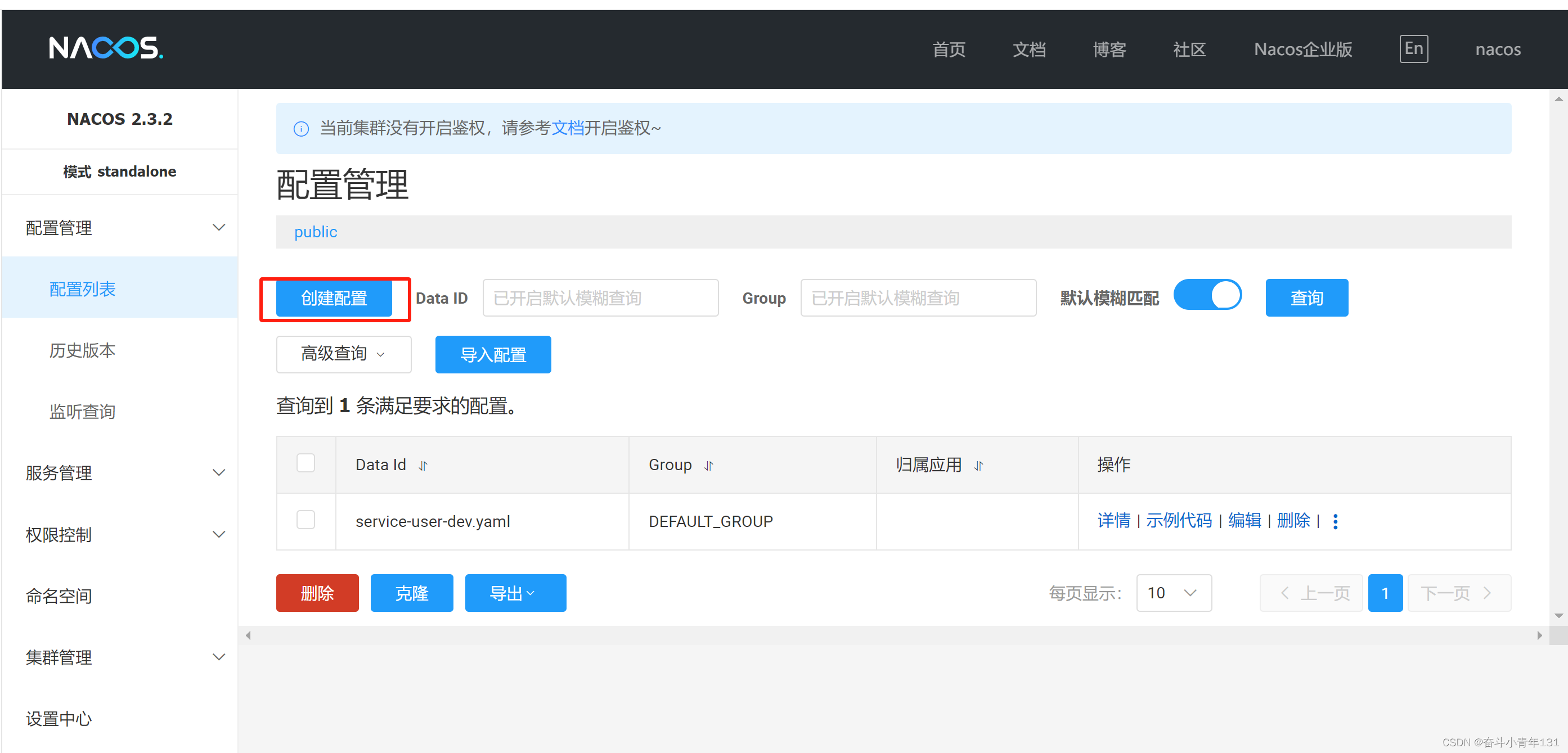Click the Group column sort icon
1568x753 pixels.
708,466
